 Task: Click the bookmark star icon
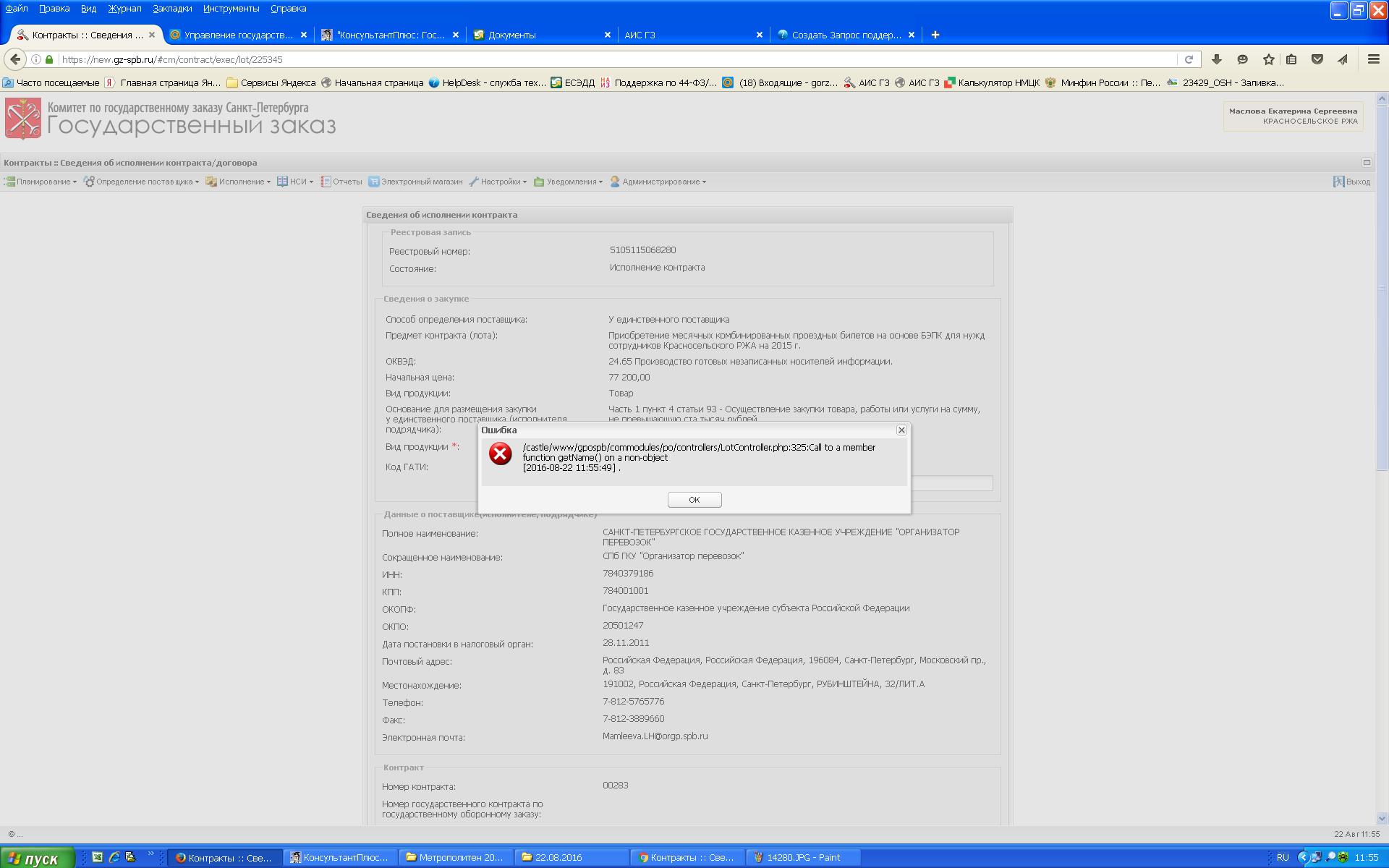[x=1268, y=59]
